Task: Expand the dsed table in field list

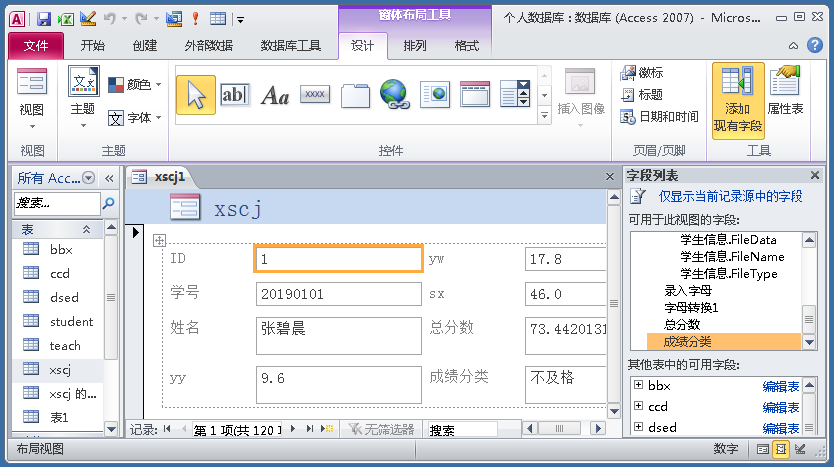Action: click(639, 427)
